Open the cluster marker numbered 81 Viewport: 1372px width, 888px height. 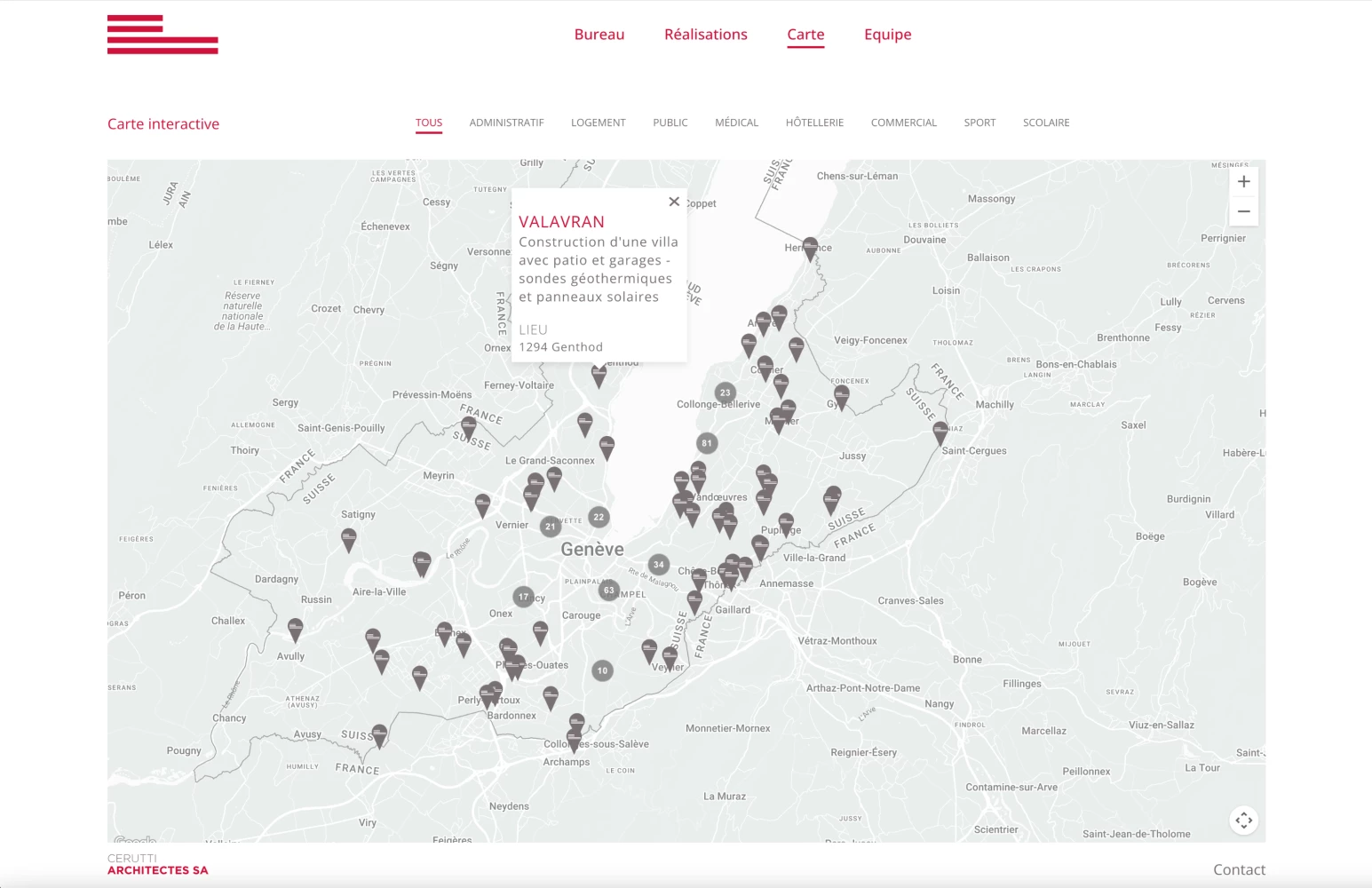(706, 443)
